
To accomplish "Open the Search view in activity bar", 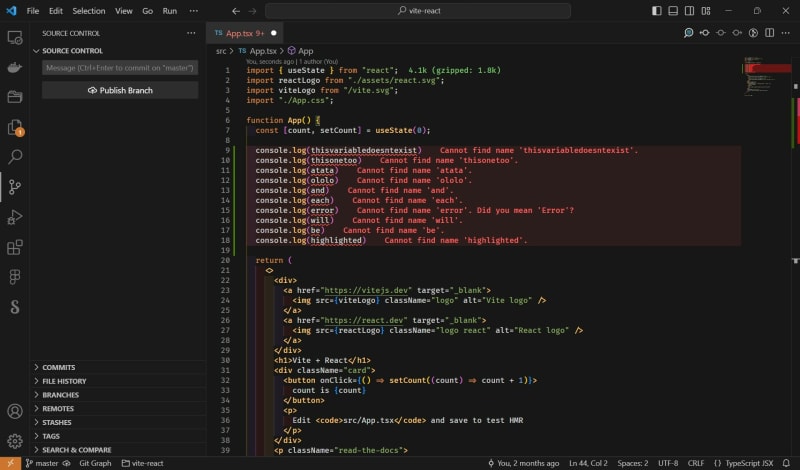I will tap(15, 157).
